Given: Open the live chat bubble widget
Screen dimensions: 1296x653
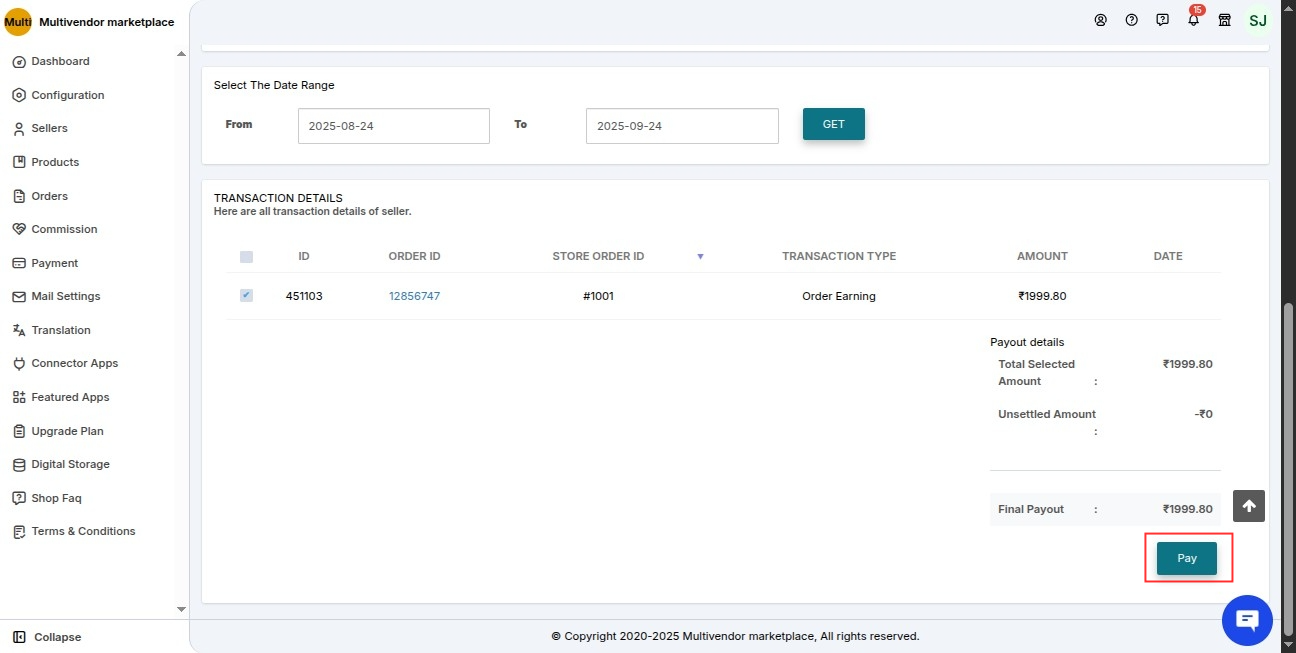Looking at the screenshot, I should [x=1247, y=620].
